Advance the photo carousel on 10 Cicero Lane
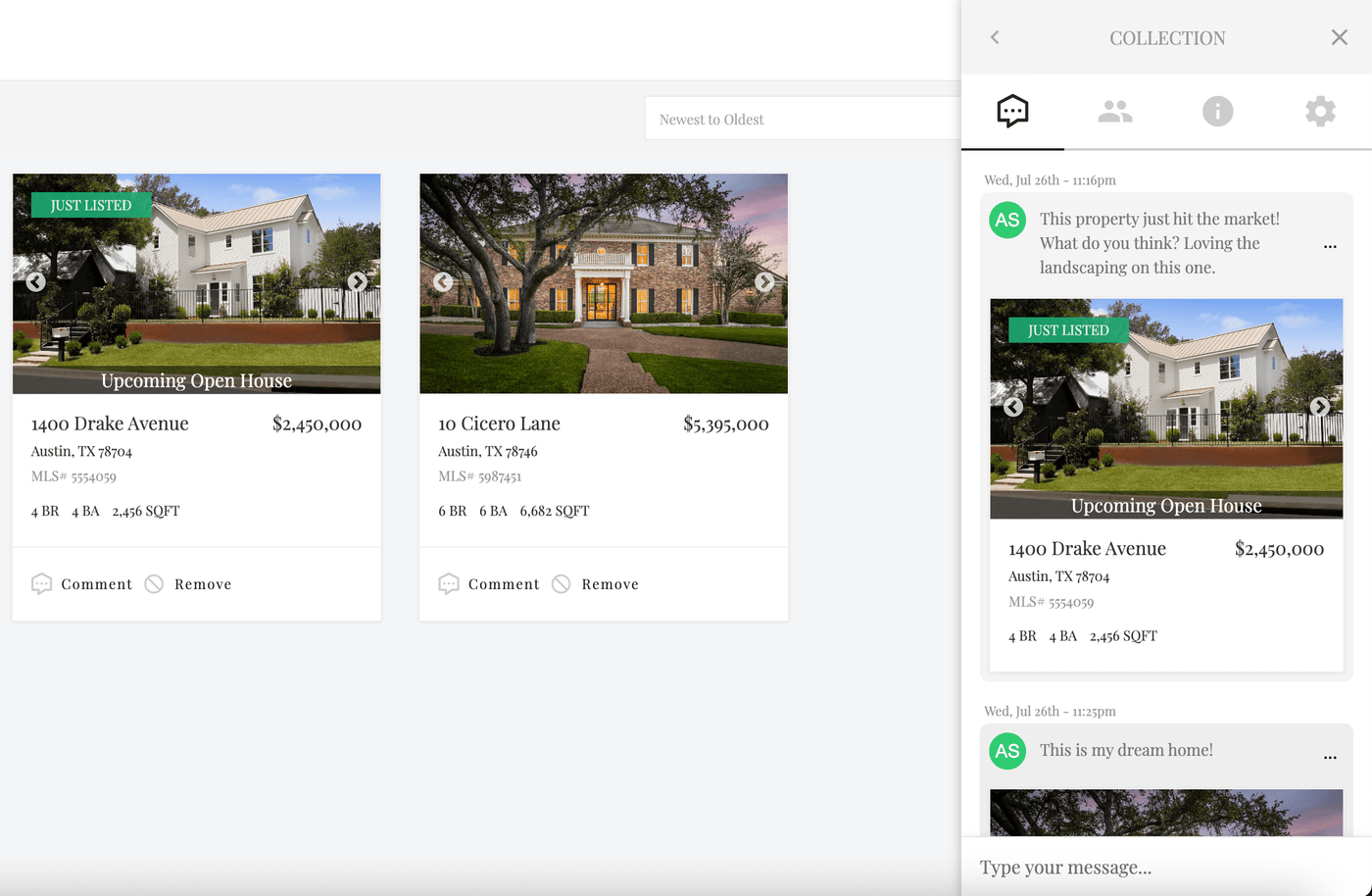 [x=764, y=281]
